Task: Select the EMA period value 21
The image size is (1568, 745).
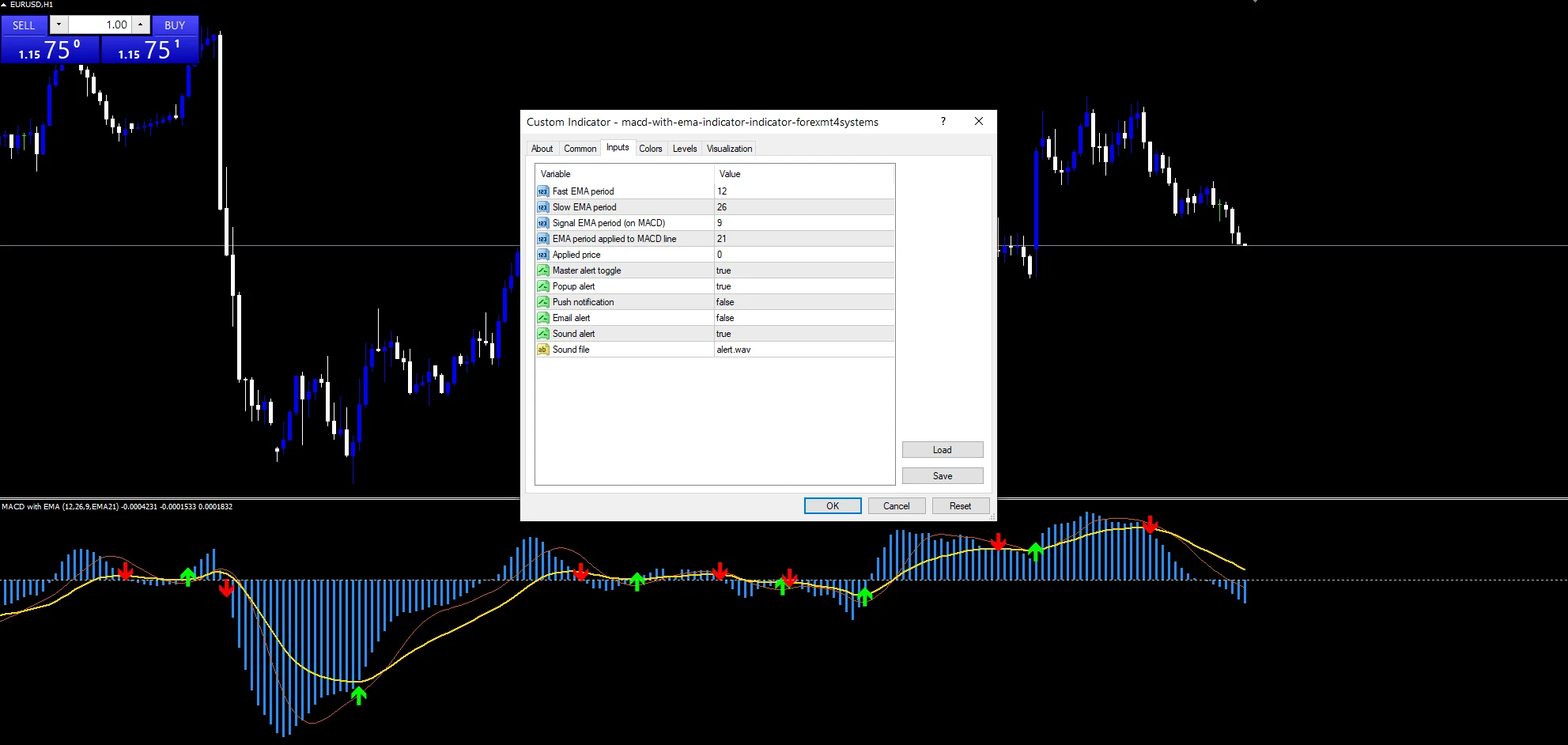Action: (x=804, y=239)
